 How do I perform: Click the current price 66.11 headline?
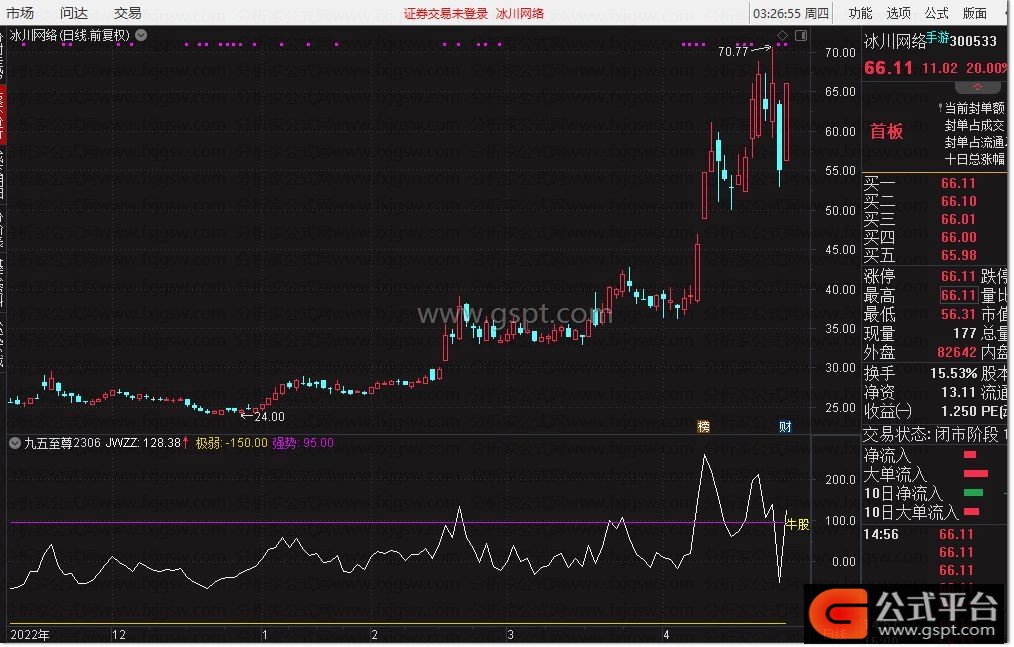[889, 68]
